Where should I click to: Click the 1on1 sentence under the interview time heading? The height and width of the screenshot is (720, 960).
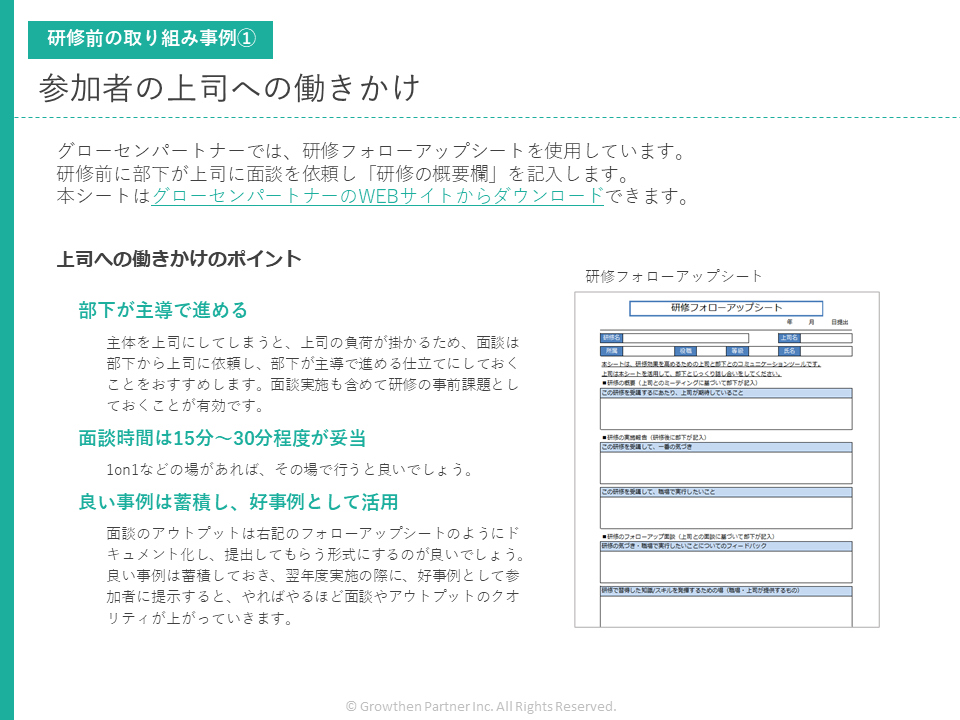289,470
